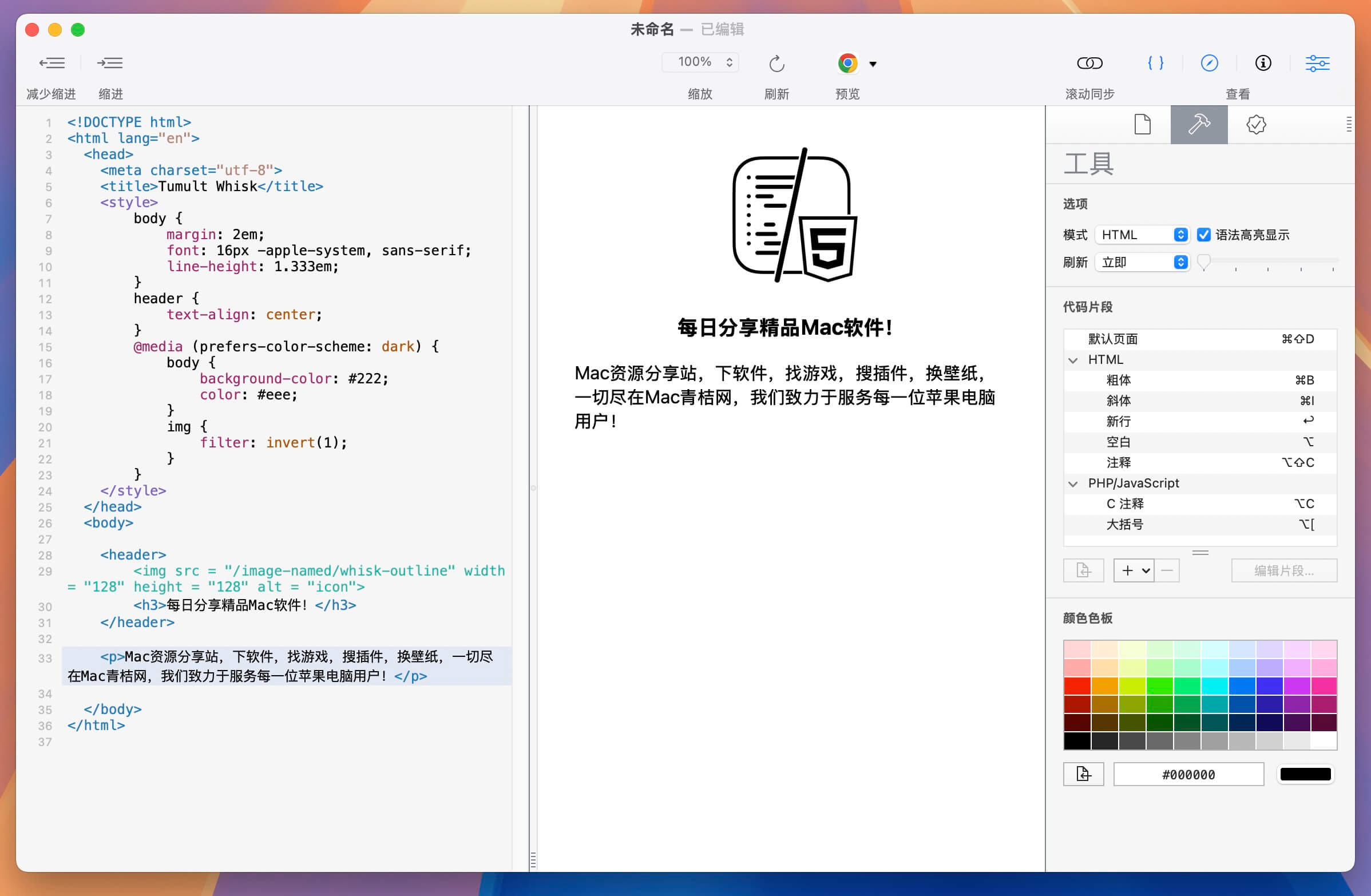
Task: Switch to the tools hammer tab
Action: pos(1199,124)
